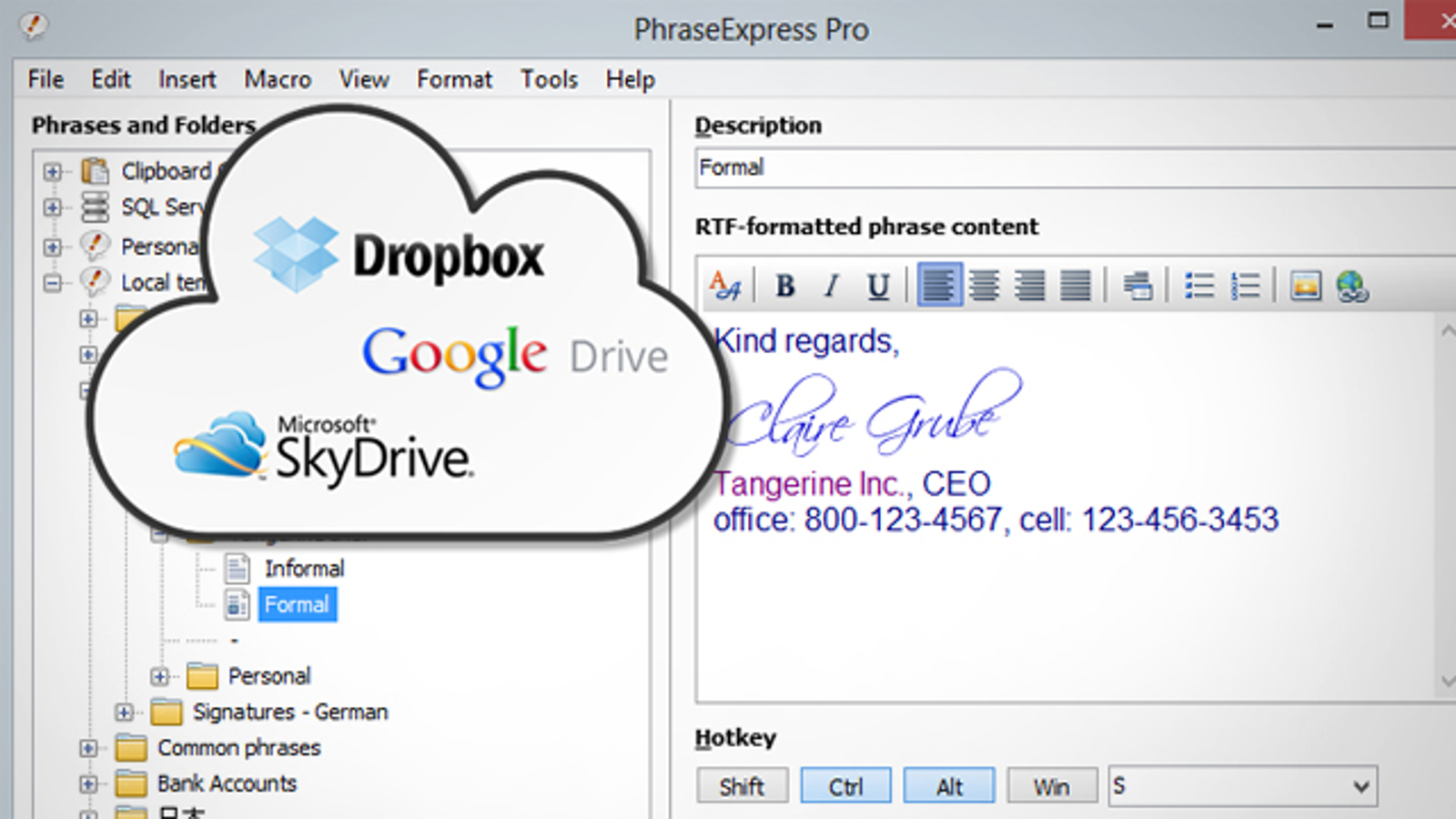This screenshot has height=819, width=1456.
Task: Select the Informal phrase
Action: pos(305,569)
